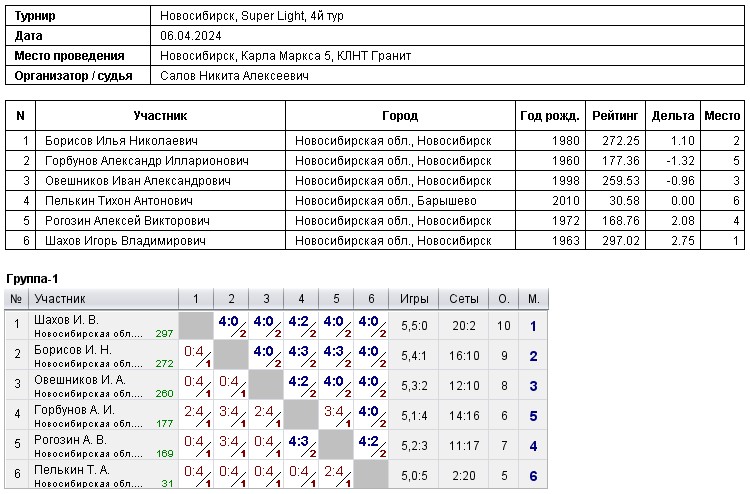Click the Город column header
The height and width of the screenshot is (494, 750).
[400, 116]
